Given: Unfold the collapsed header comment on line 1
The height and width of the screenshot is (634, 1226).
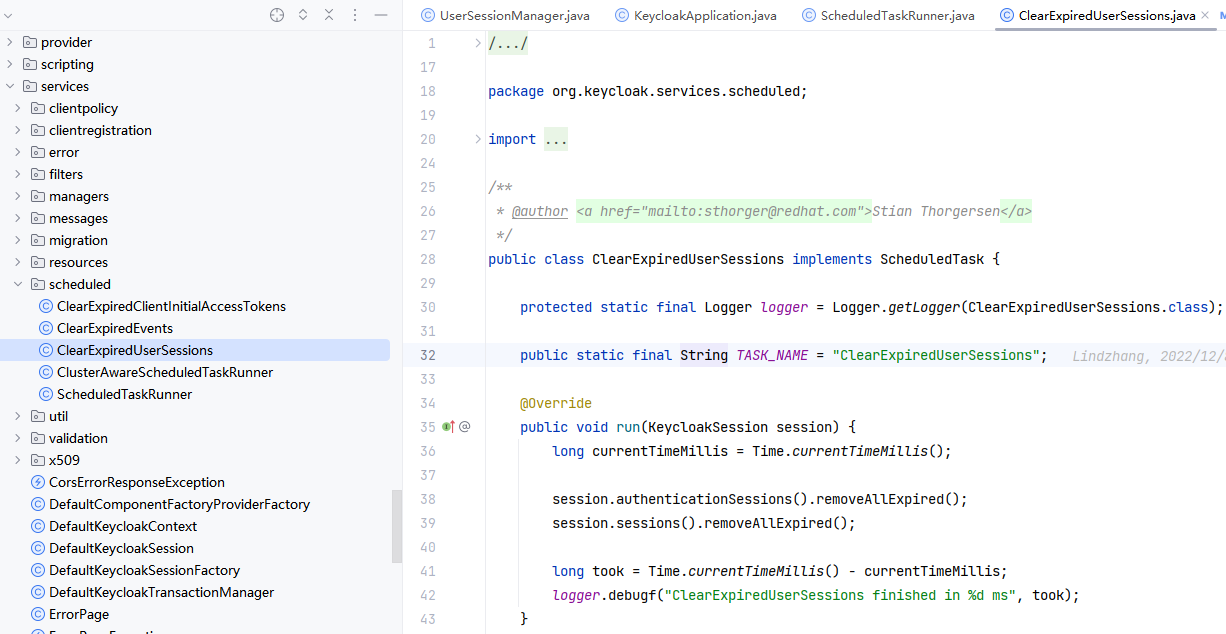Looking at the screenshot, I should [x=478, y=43].
